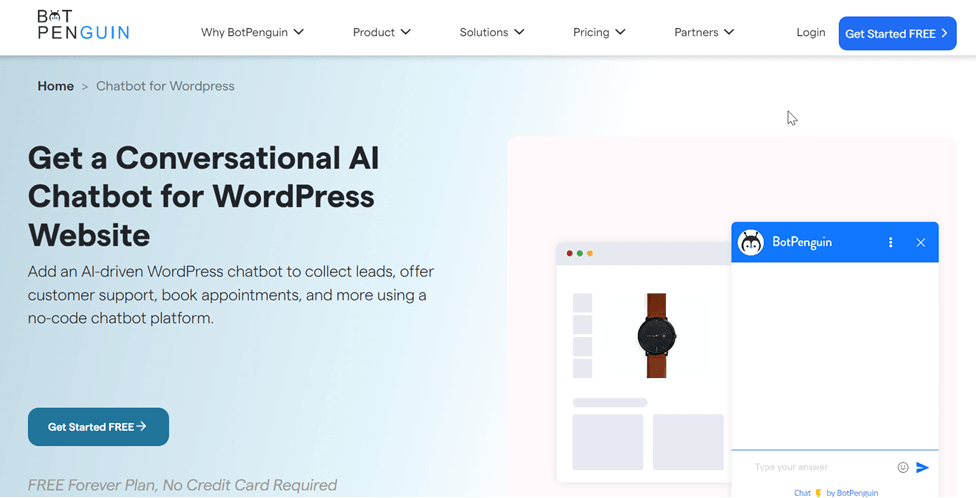Click the BotPenguin logo

83,25
